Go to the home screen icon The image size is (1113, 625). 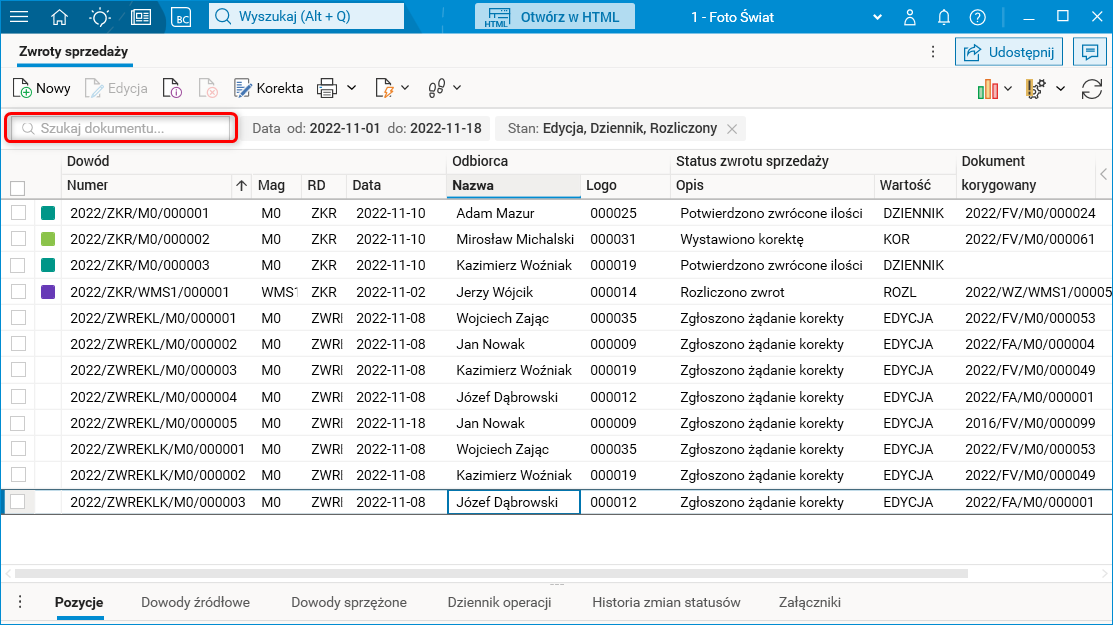[60, 17]
